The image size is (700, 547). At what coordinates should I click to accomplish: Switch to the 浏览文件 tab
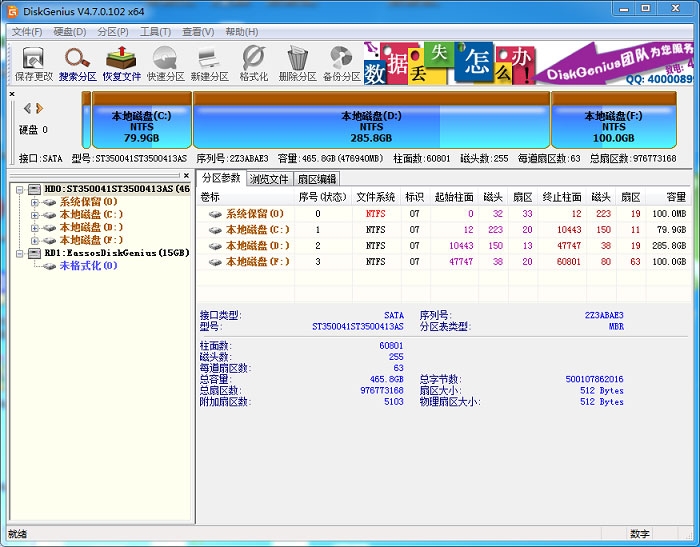pyautogui.click(x=269, y=179)
